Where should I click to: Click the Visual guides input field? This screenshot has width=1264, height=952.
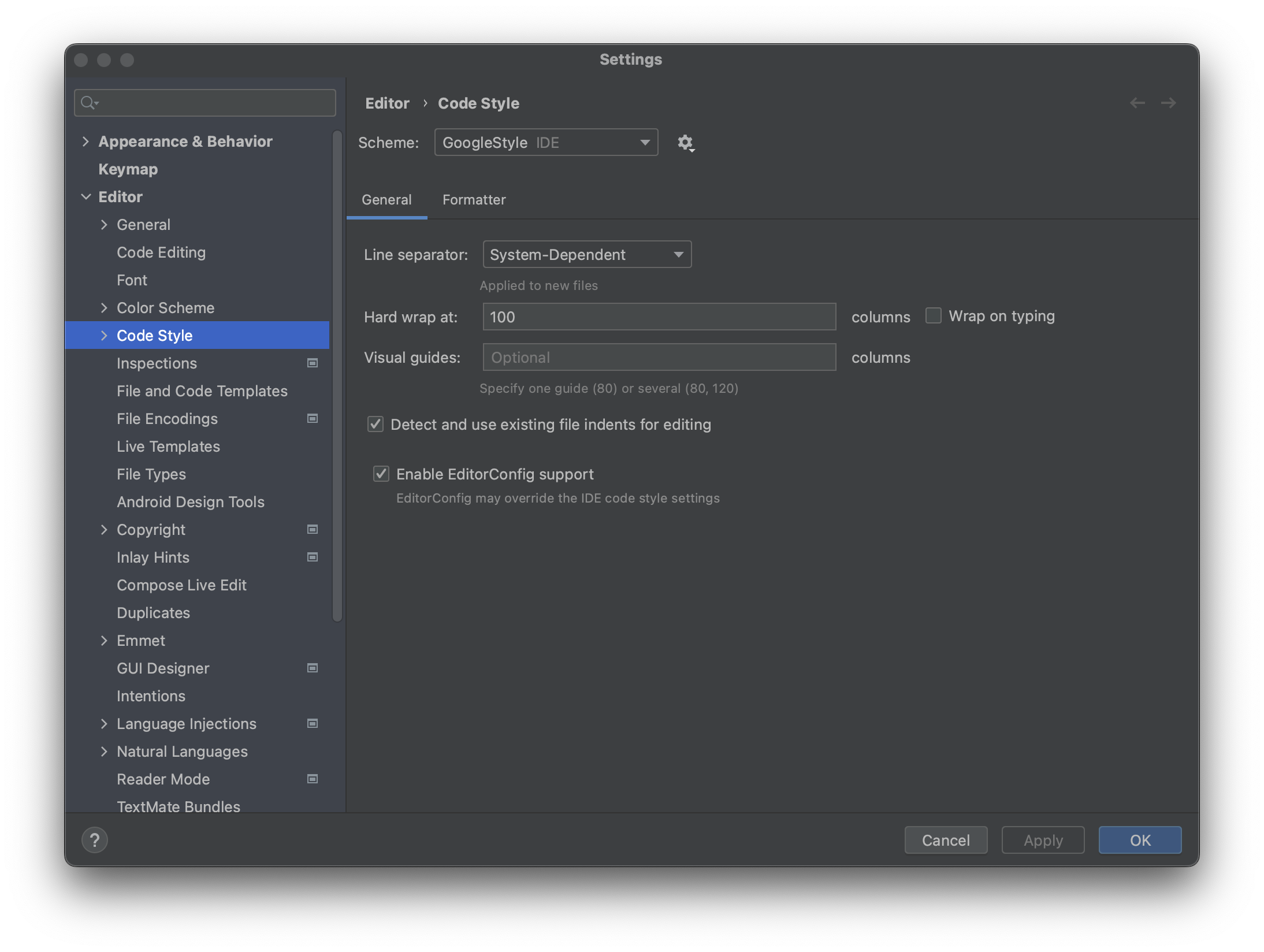(x=659, y=357)
